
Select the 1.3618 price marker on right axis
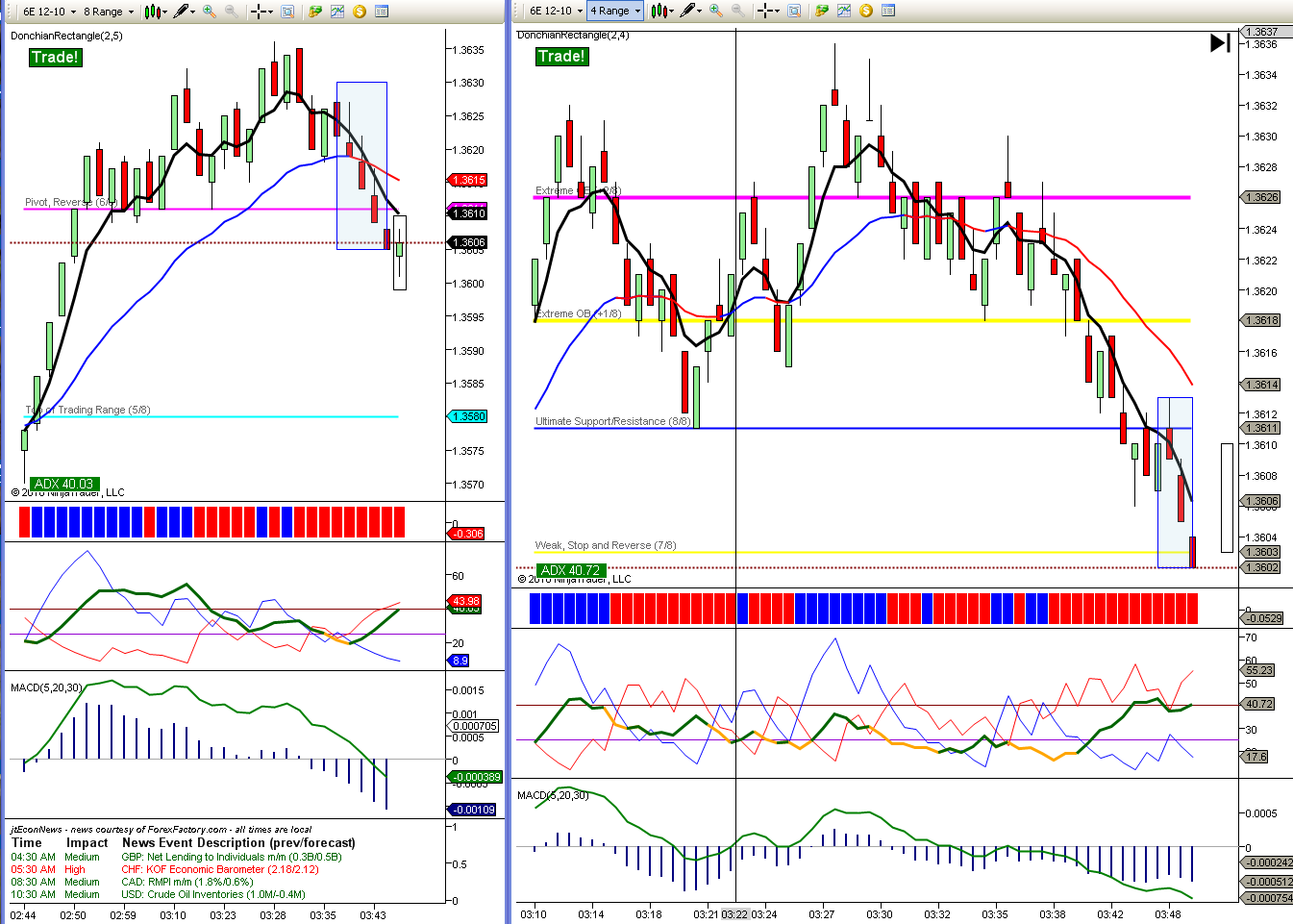(x=1262, y=320)
